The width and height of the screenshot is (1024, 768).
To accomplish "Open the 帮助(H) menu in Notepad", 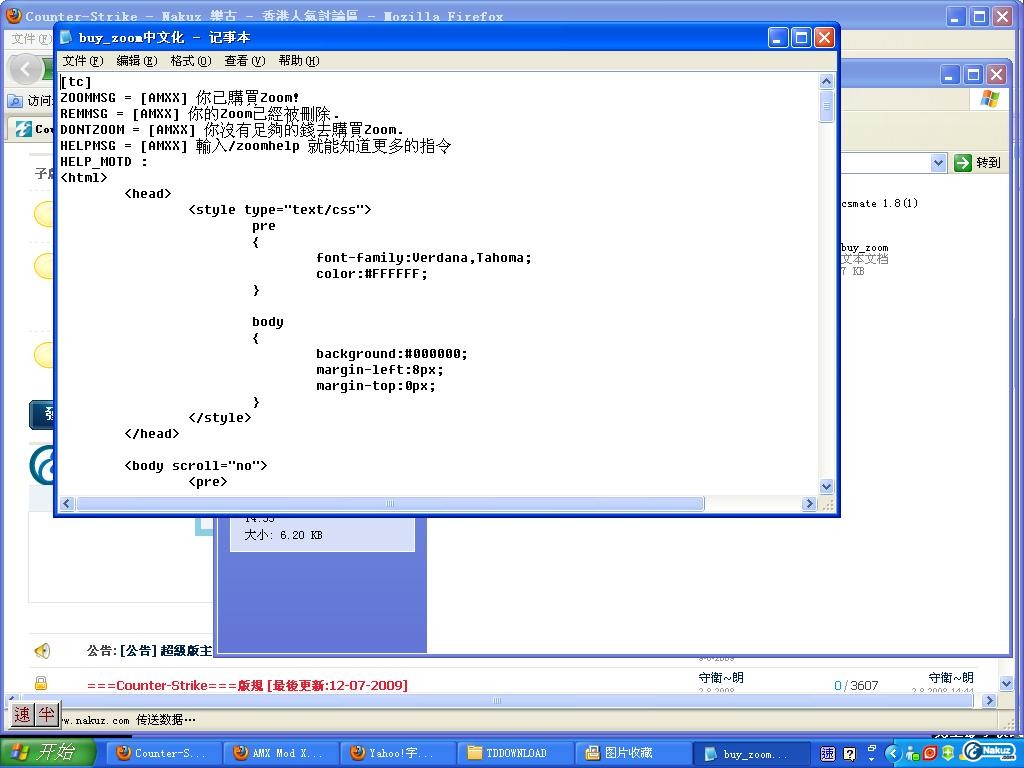I will click(x=298, y=61).
